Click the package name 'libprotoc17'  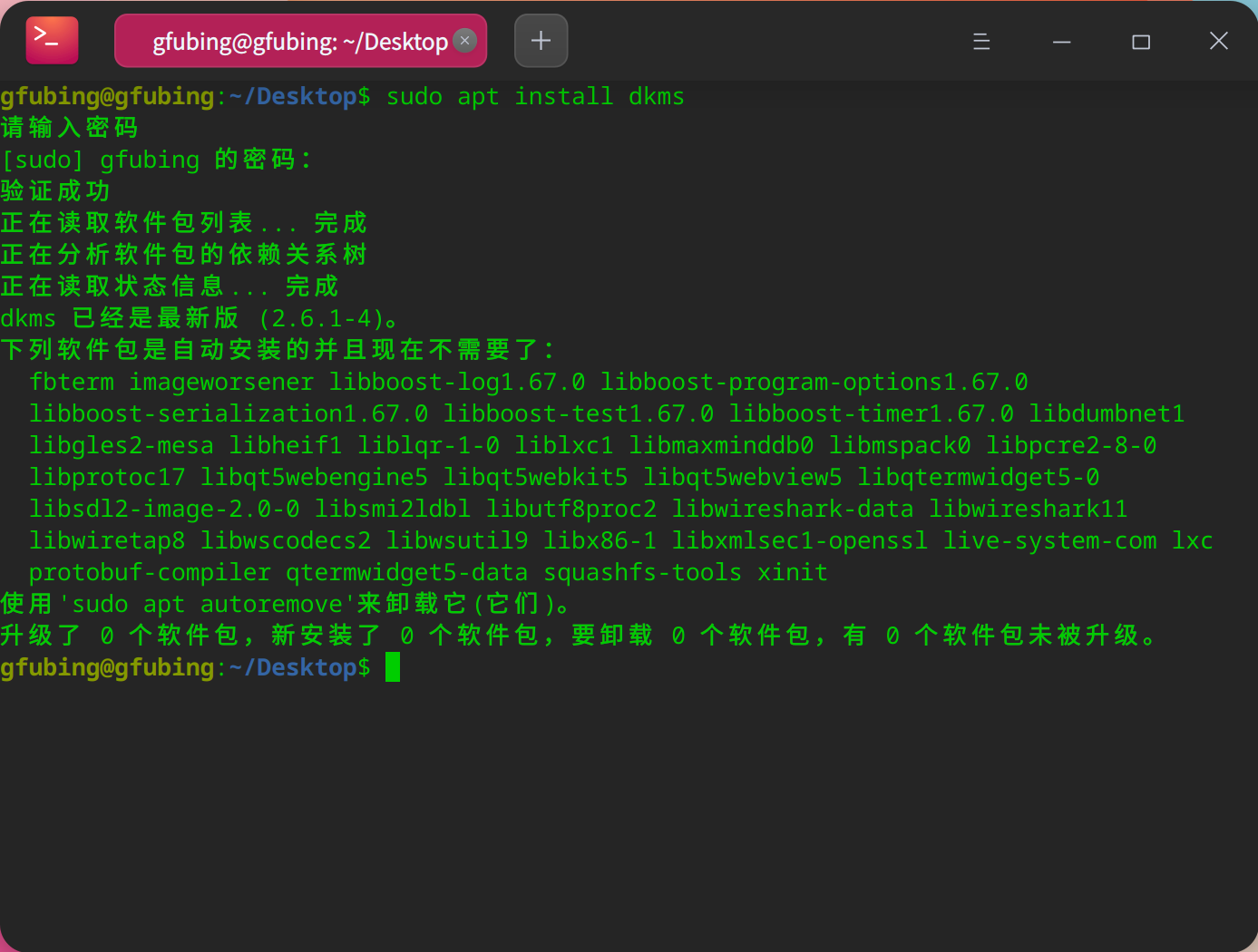107,477
